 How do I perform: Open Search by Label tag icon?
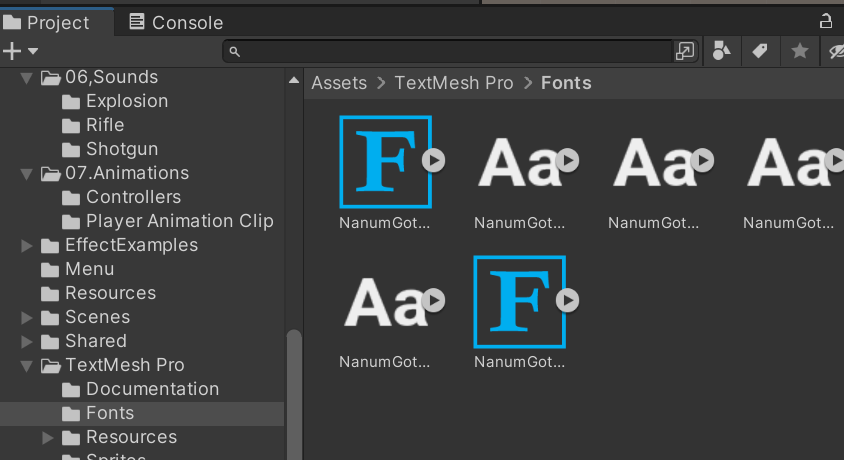click(x=759, y=51)
